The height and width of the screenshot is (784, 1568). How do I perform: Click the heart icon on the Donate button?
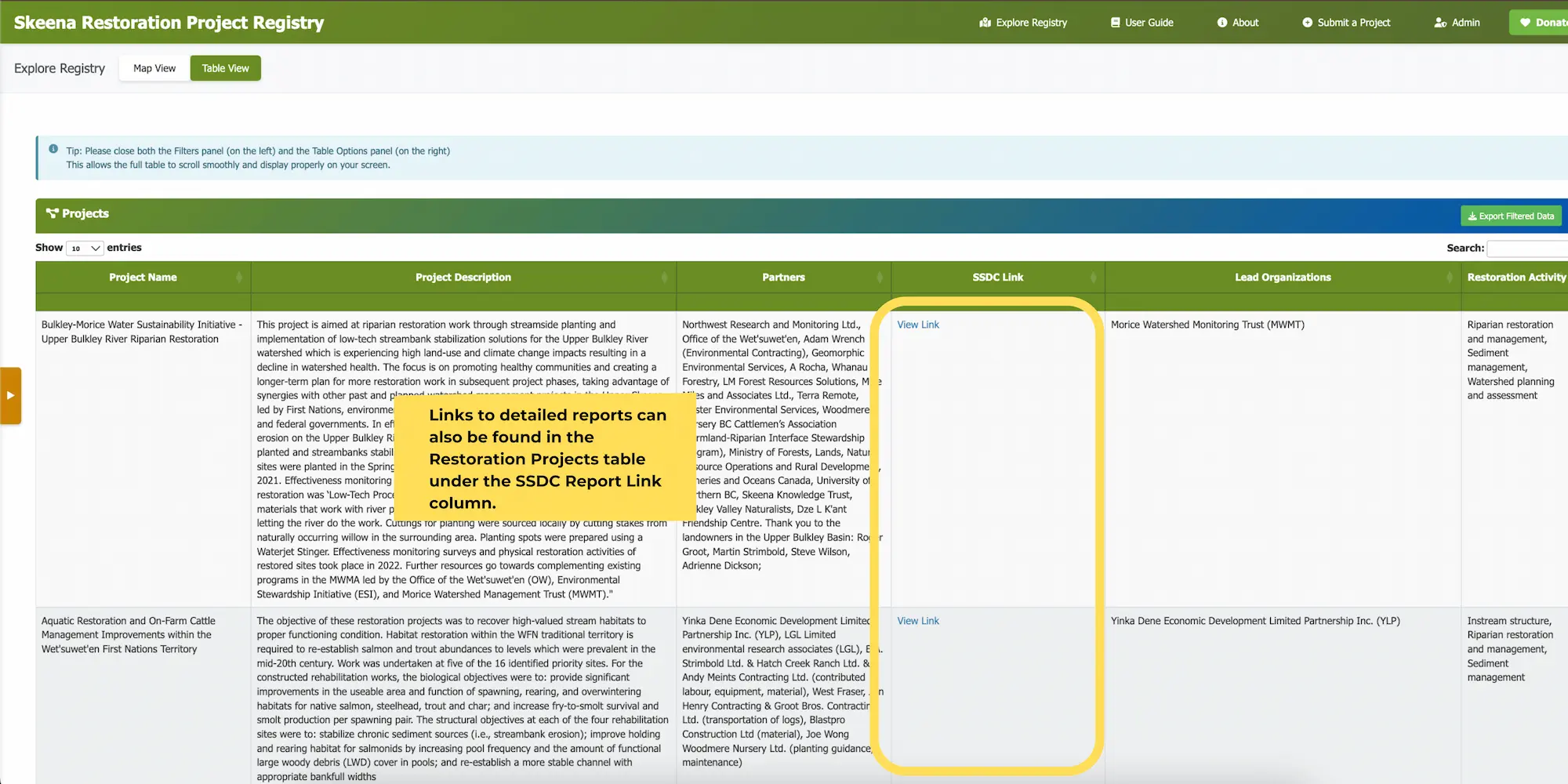pos(1526,23)
